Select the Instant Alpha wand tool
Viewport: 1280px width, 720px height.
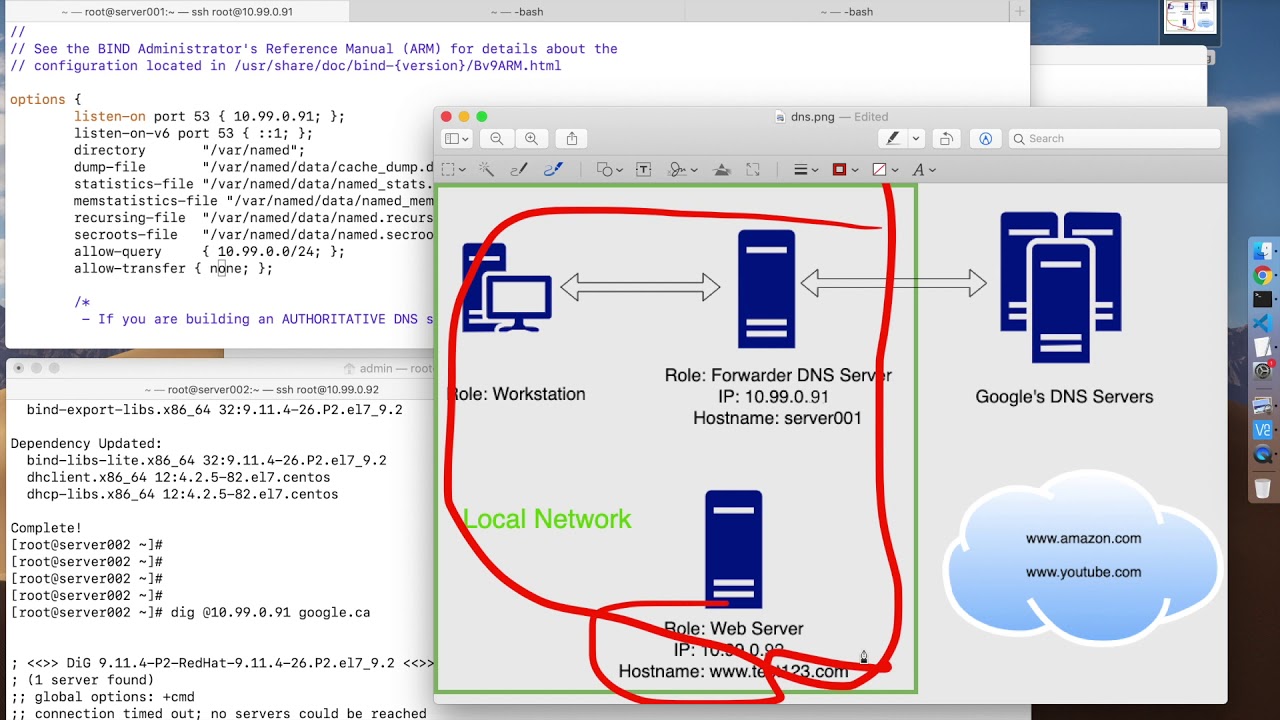tap(486, 170)
